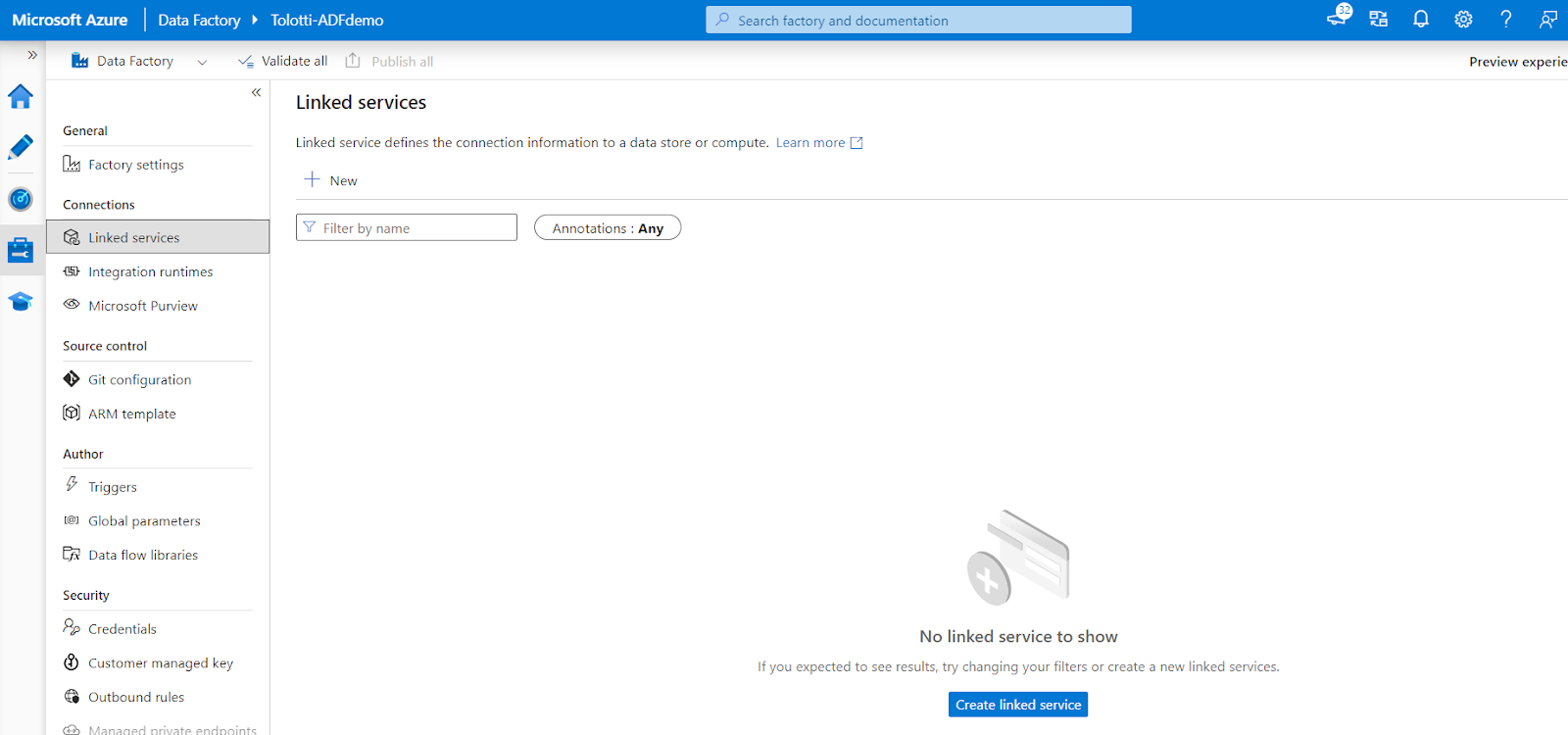
Task: Select Integration runtimes menu item
Action: (150, 271)
